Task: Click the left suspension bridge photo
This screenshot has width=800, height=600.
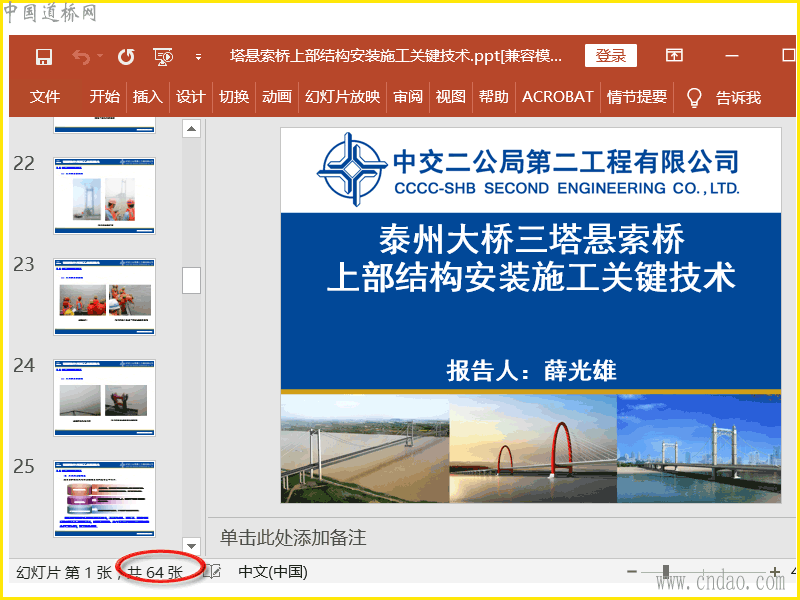Action: click(x=365, y=448)
